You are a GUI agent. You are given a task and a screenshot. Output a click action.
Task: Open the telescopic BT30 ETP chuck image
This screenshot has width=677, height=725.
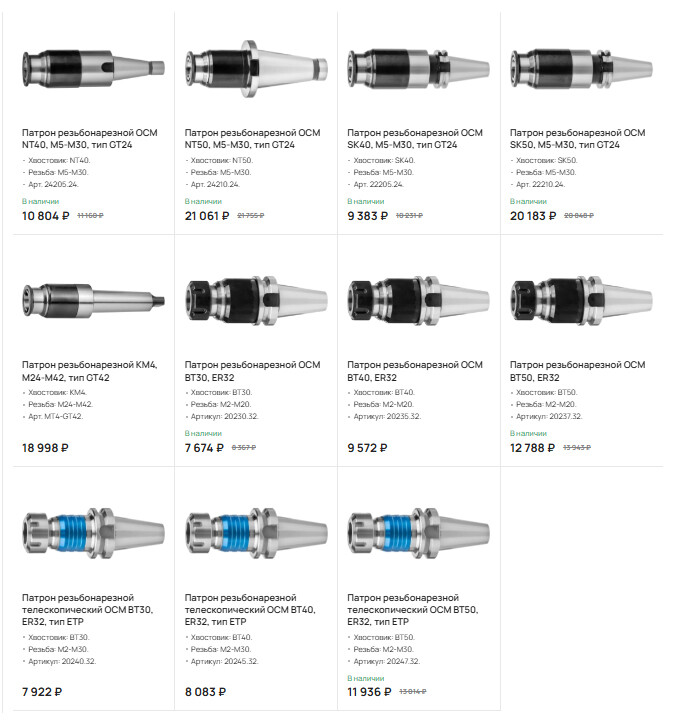coord(93,533)
